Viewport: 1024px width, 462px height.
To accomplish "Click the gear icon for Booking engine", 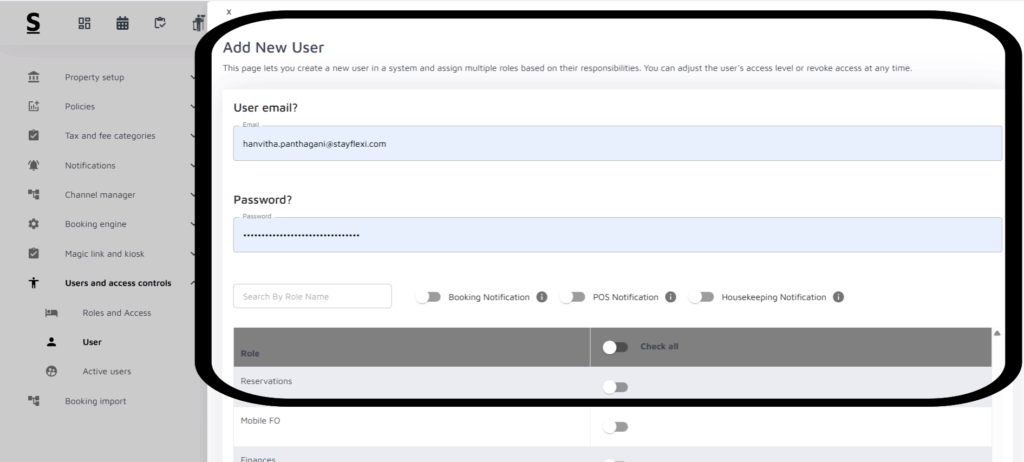I will point(34,224).
